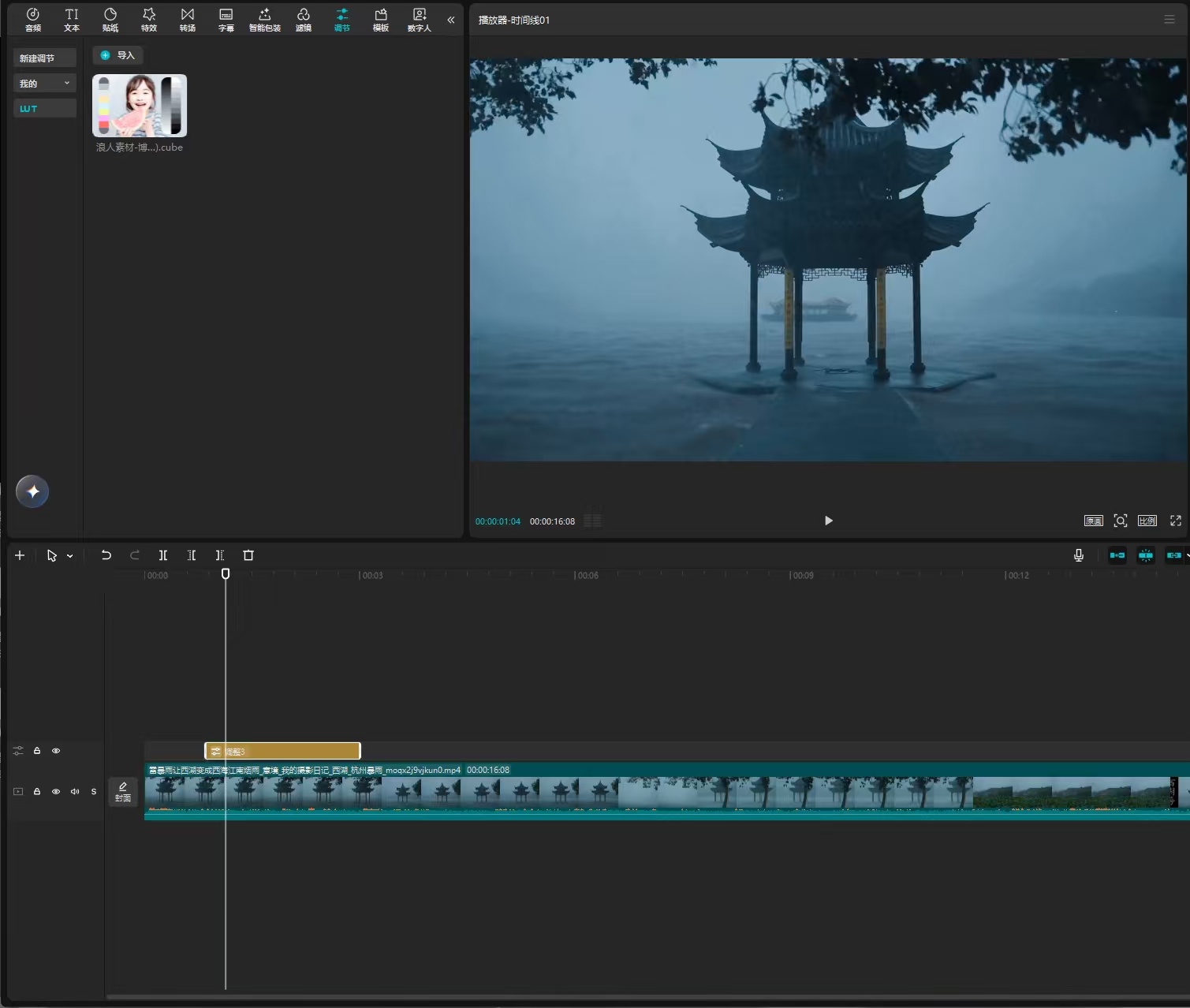Open the 音频 audio panel
Viewport: 1190px width, 1008px height.
(x=33, y=20)
